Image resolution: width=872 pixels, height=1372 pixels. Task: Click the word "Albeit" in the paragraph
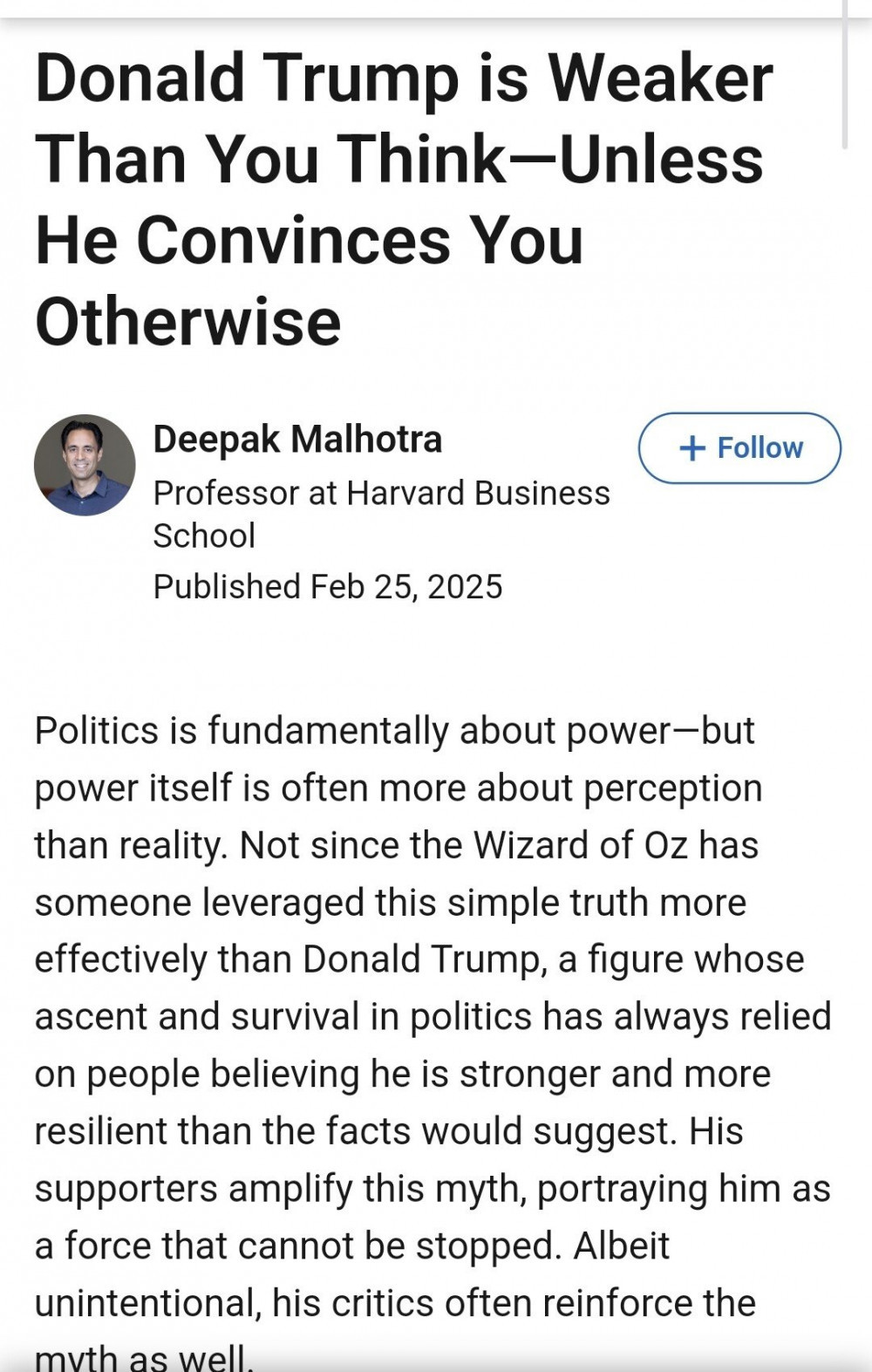(x=621, y=1246)
